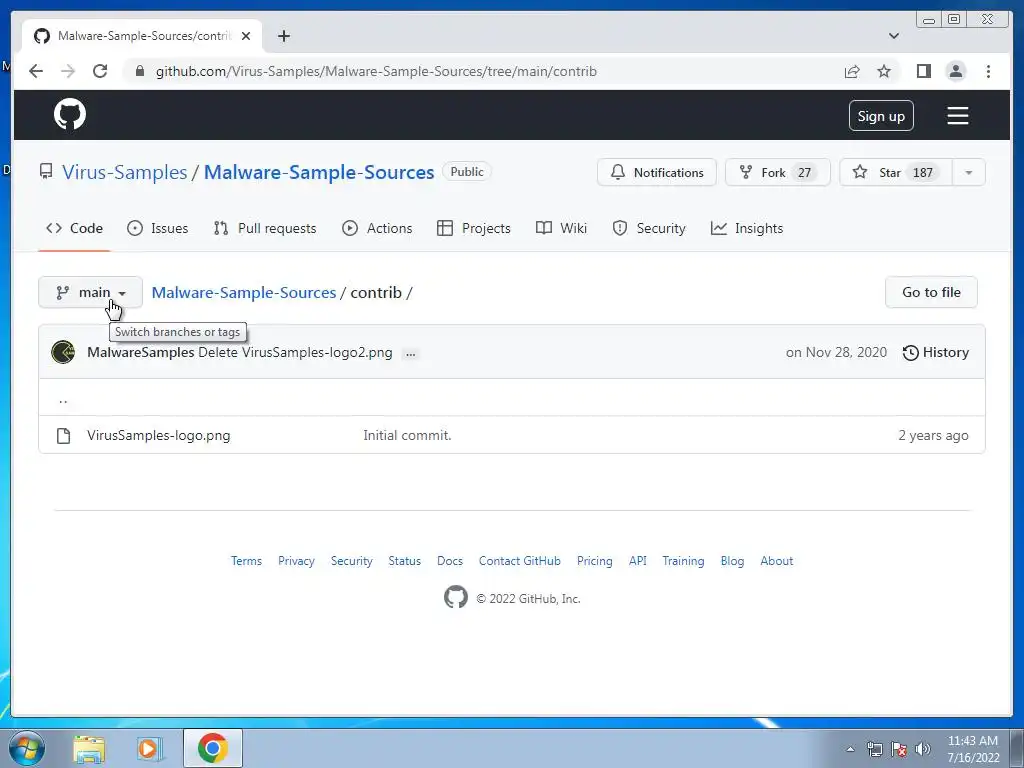Viewport: 1024px width, 768px height.
Task: Open the Issues tab
Action: 157,228
